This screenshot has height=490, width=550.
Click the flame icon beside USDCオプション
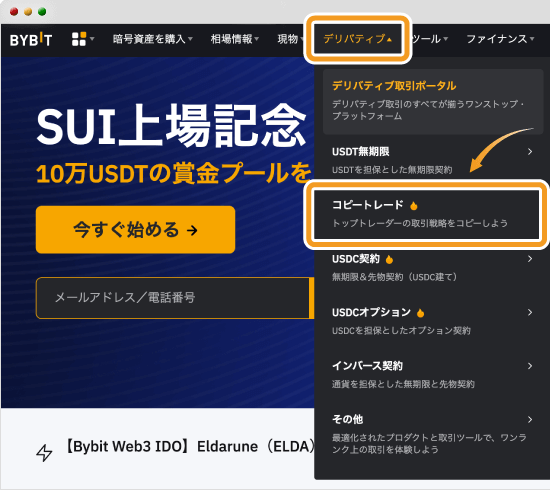coord(420,313)
